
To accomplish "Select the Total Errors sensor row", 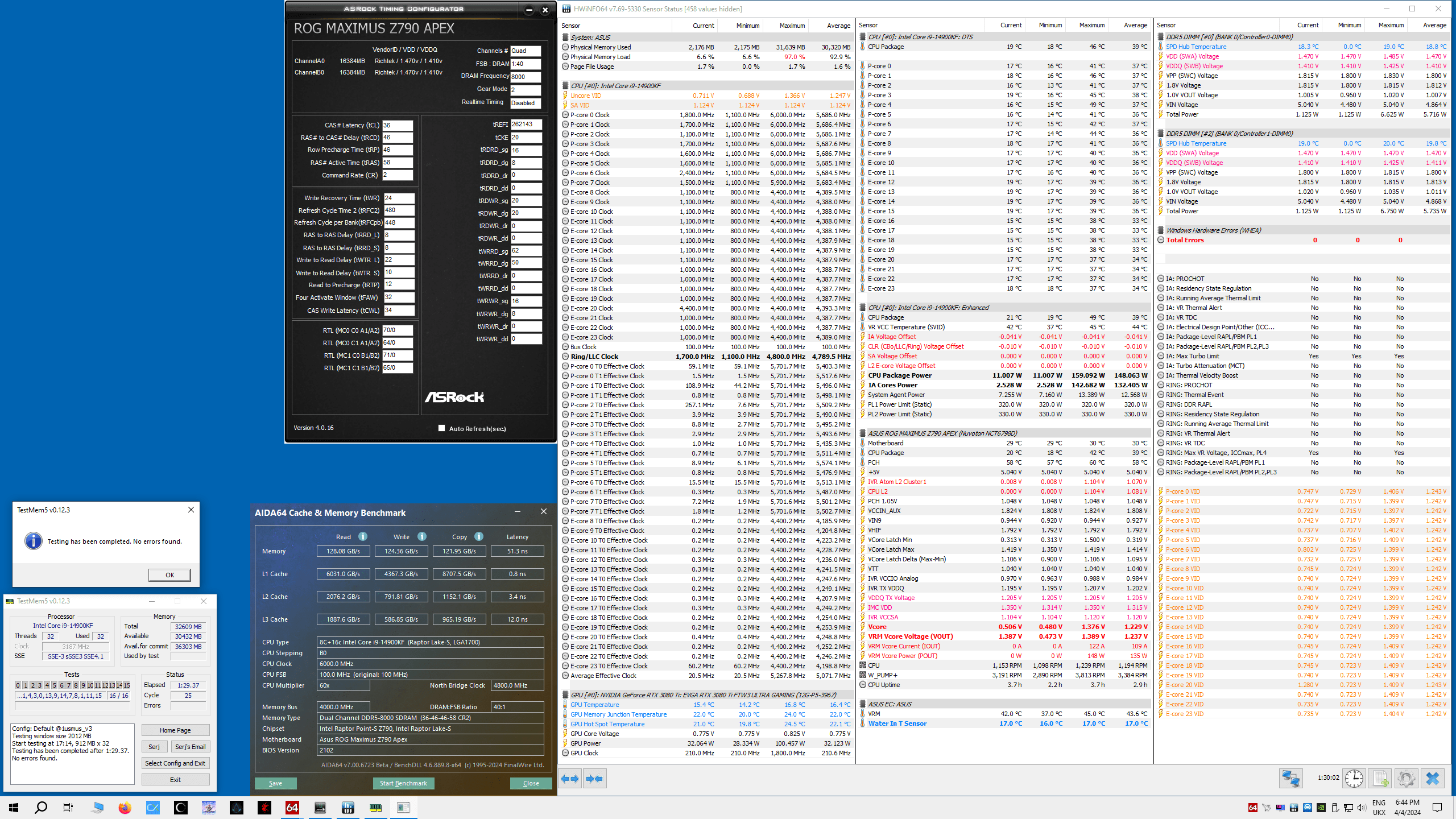I will click(x=1302, y=240).
